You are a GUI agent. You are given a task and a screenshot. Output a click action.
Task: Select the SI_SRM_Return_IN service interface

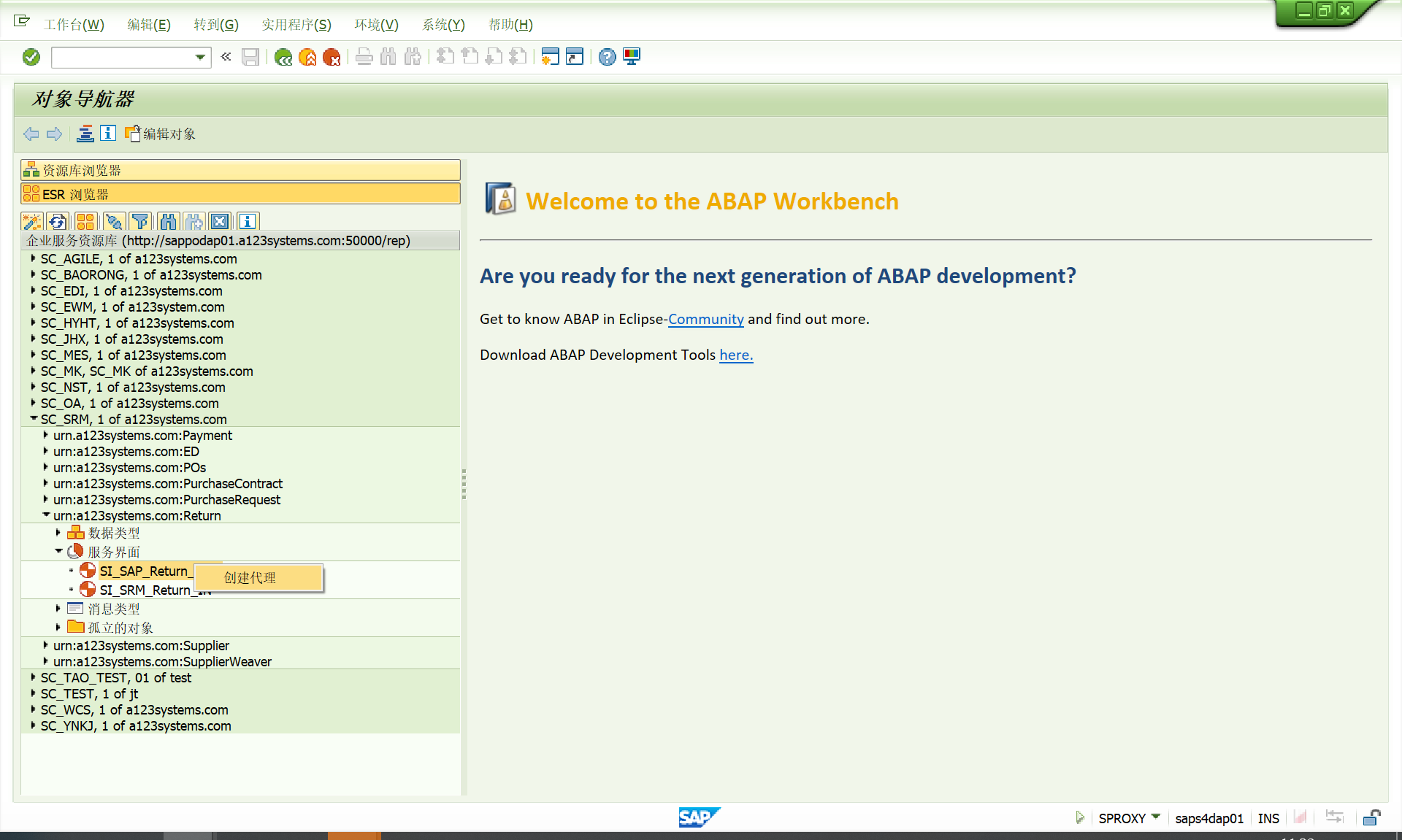pyautogui.click(x=155, y=590)
